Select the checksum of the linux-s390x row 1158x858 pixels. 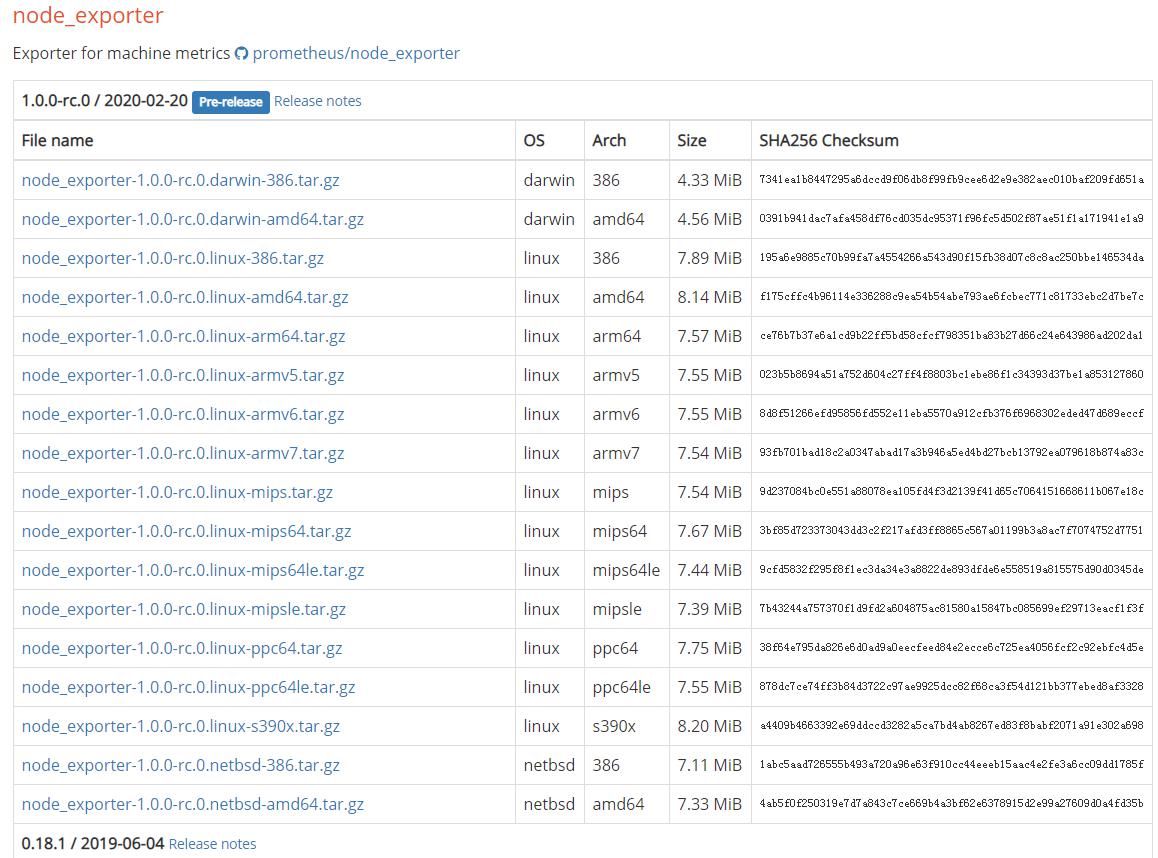951,726
